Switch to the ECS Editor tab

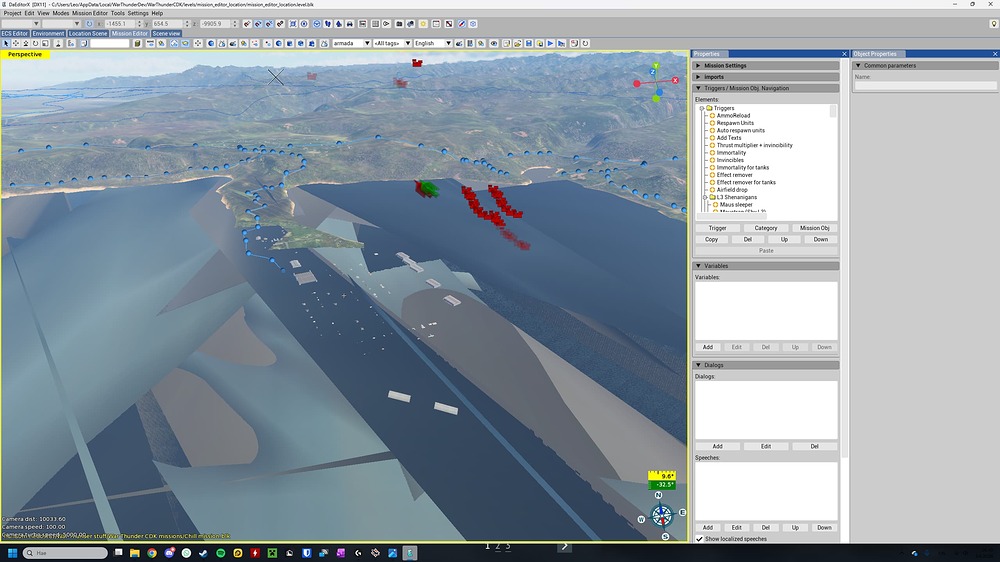coord(15,34)
